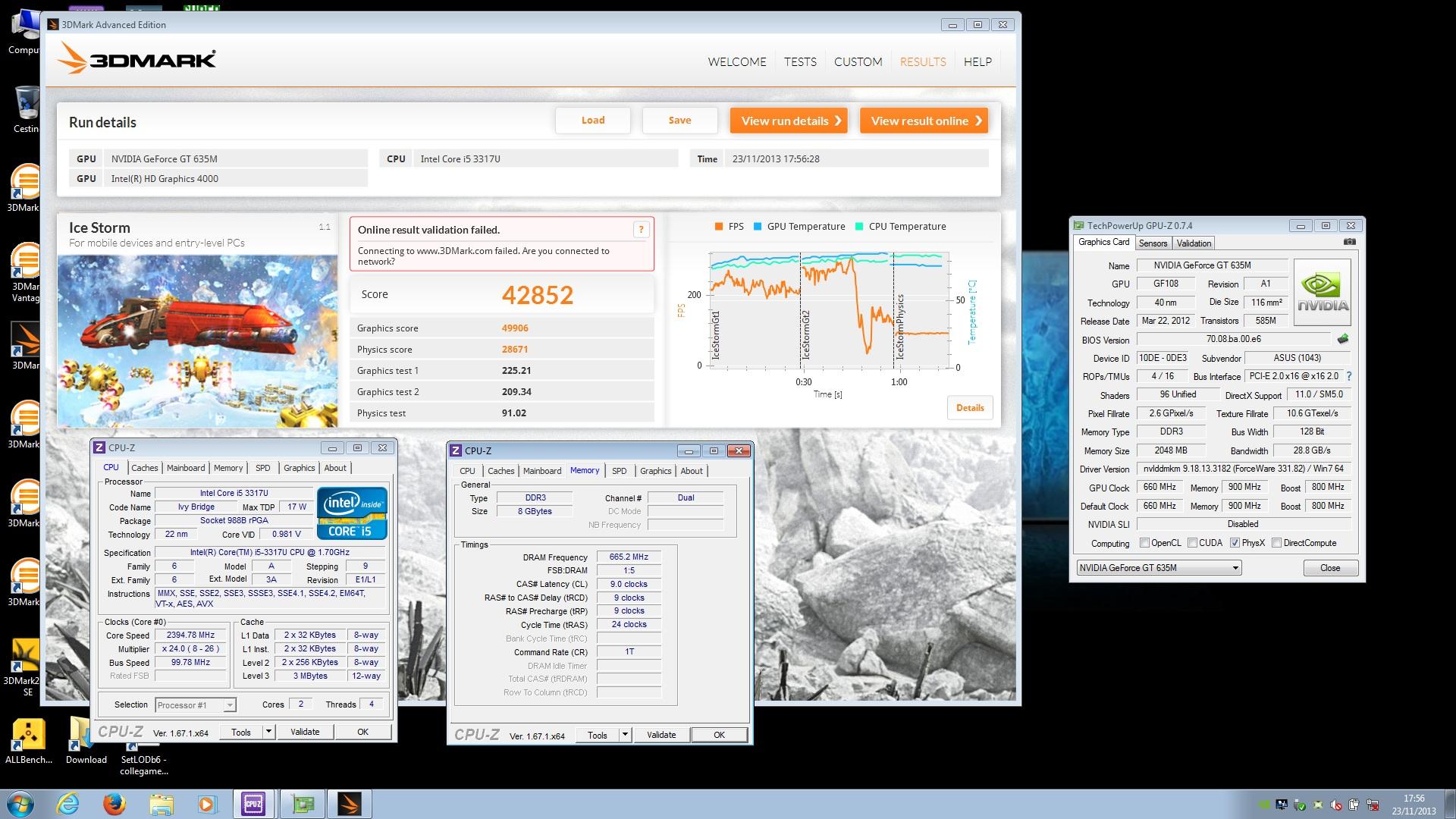
Task: Go to the WELCOME tab in 3DMark
Action: (x=737, y=62)
